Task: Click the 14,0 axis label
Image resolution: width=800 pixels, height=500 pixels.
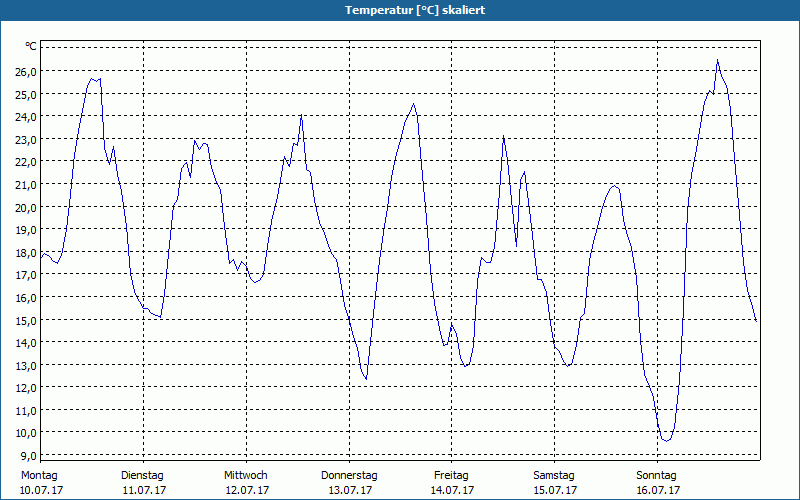Action: click(27, 343)
